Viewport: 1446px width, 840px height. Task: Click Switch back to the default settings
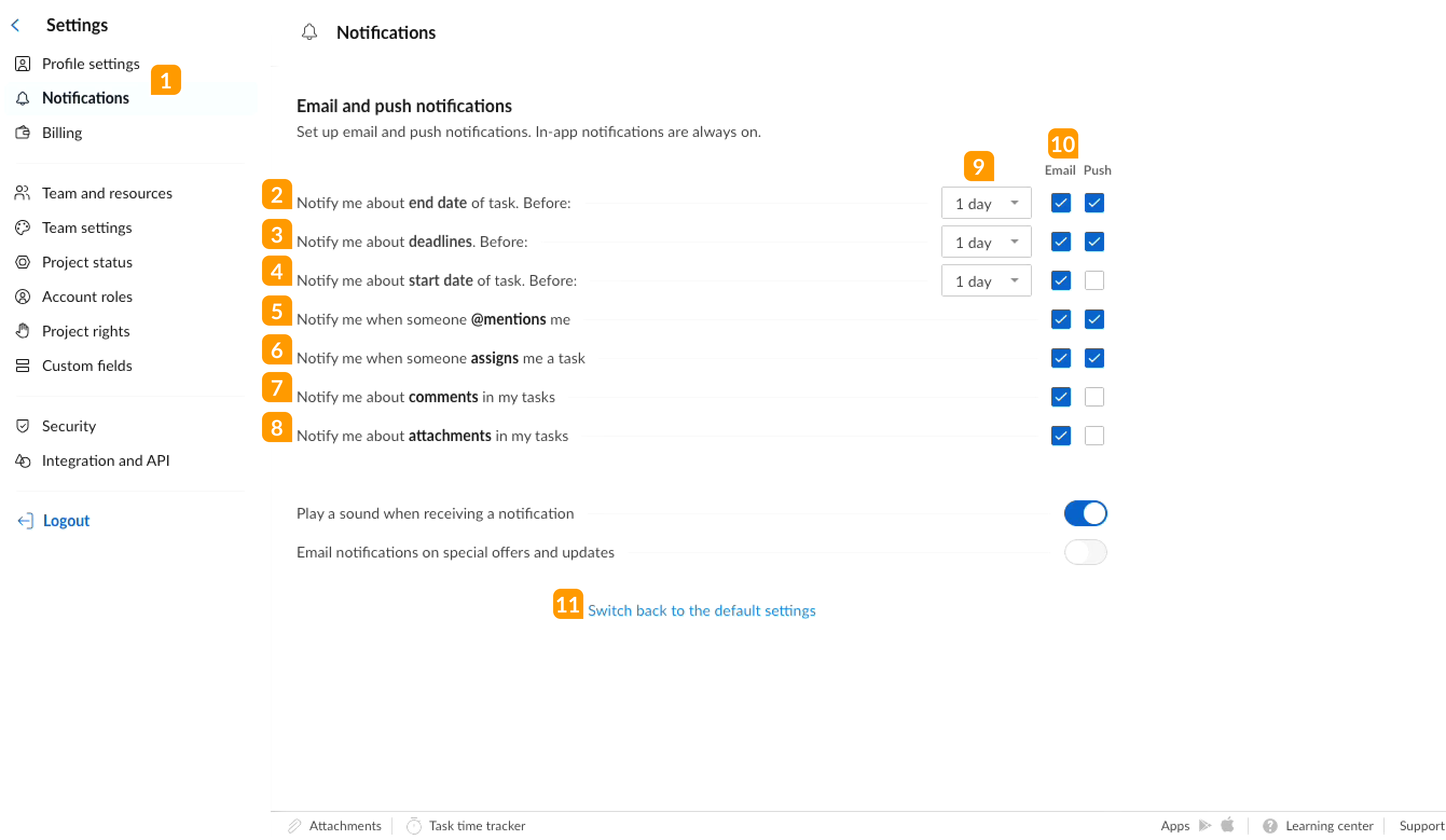point(701,610)
